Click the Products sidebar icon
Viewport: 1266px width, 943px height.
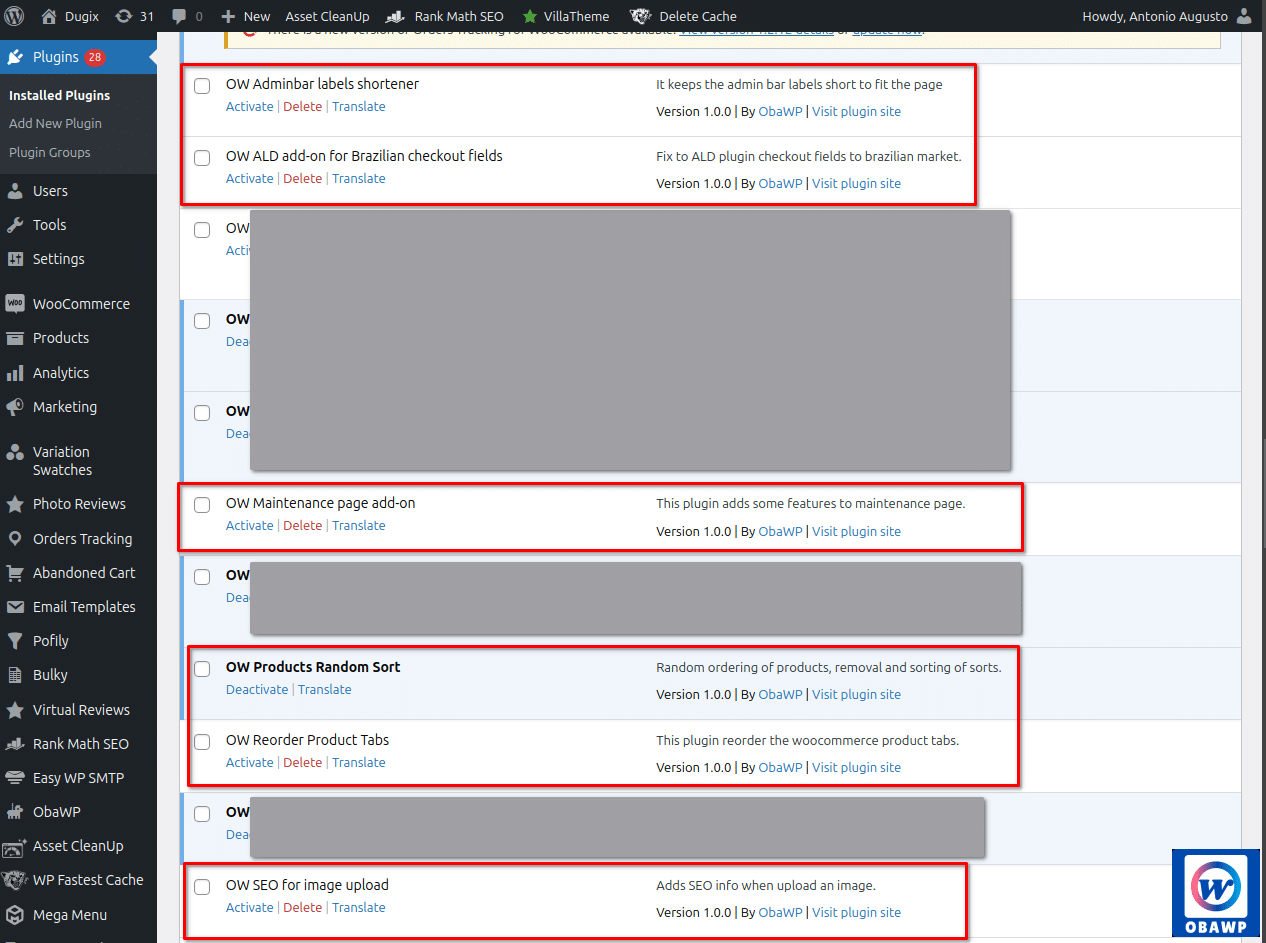tap(15, 338)
